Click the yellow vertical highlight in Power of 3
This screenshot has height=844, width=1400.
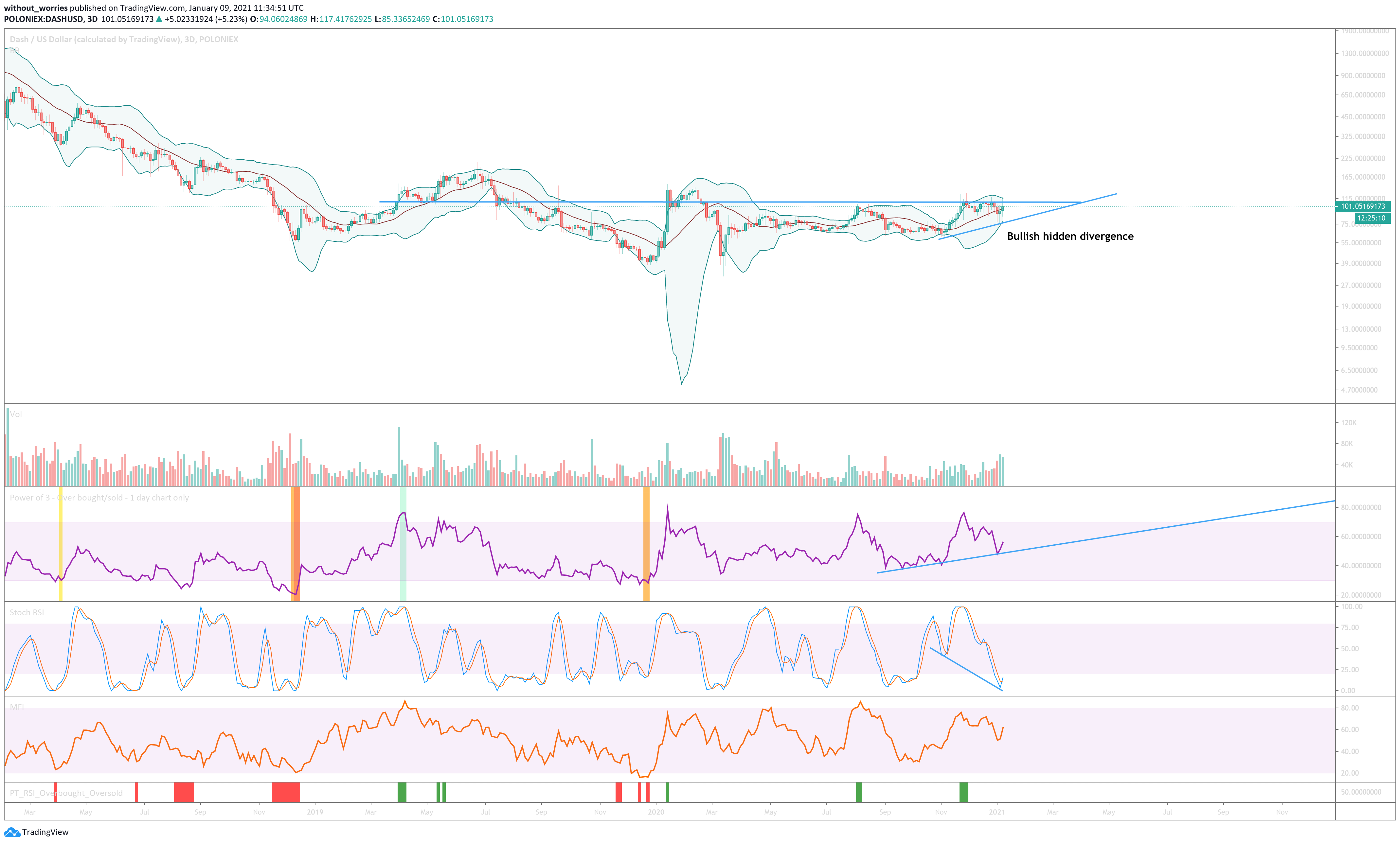[x=61, y=544]
